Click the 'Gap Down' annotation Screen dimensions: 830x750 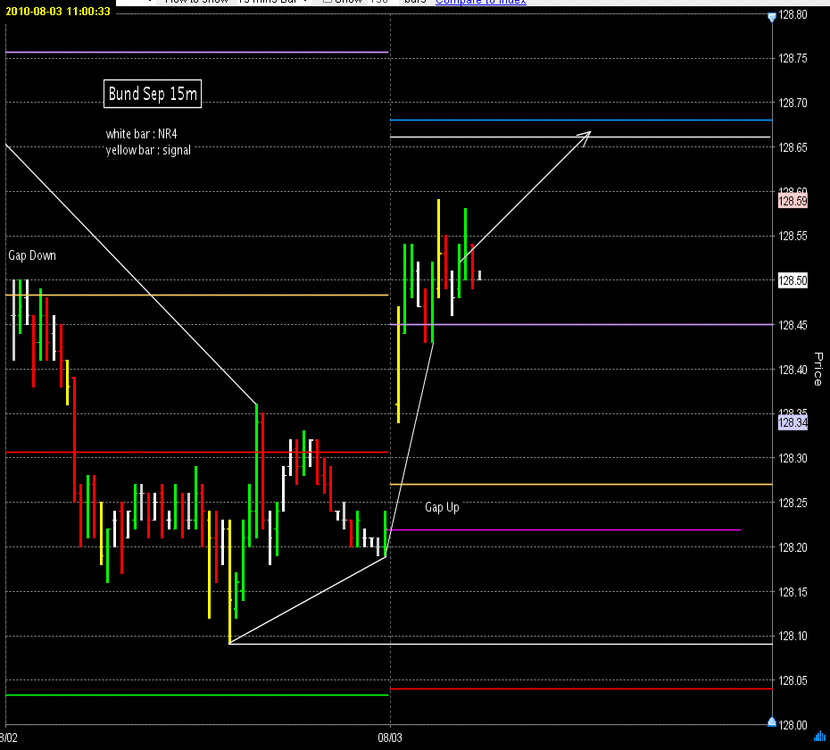32,255
